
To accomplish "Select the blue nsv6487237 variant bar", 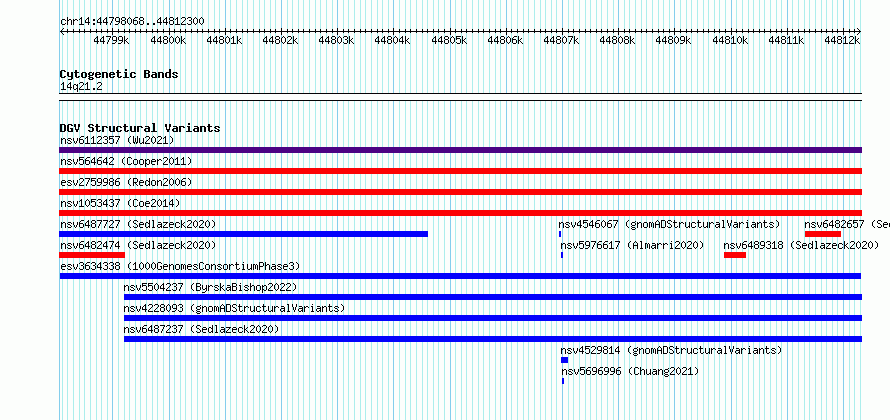I will pyautogui.click(x=493, y=339).
